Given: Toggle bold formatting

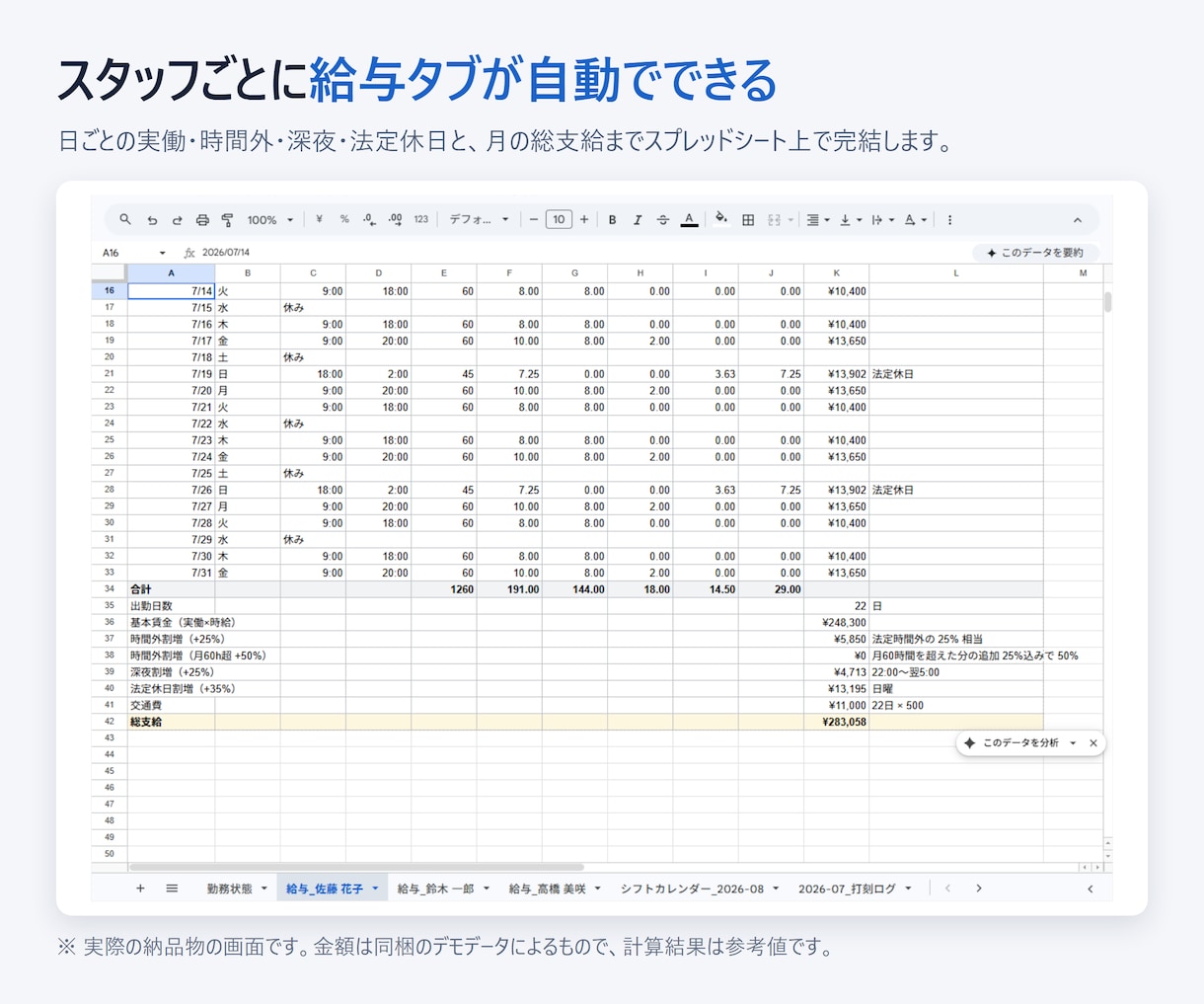Looking at the screenshot, I should pos(612,220).
